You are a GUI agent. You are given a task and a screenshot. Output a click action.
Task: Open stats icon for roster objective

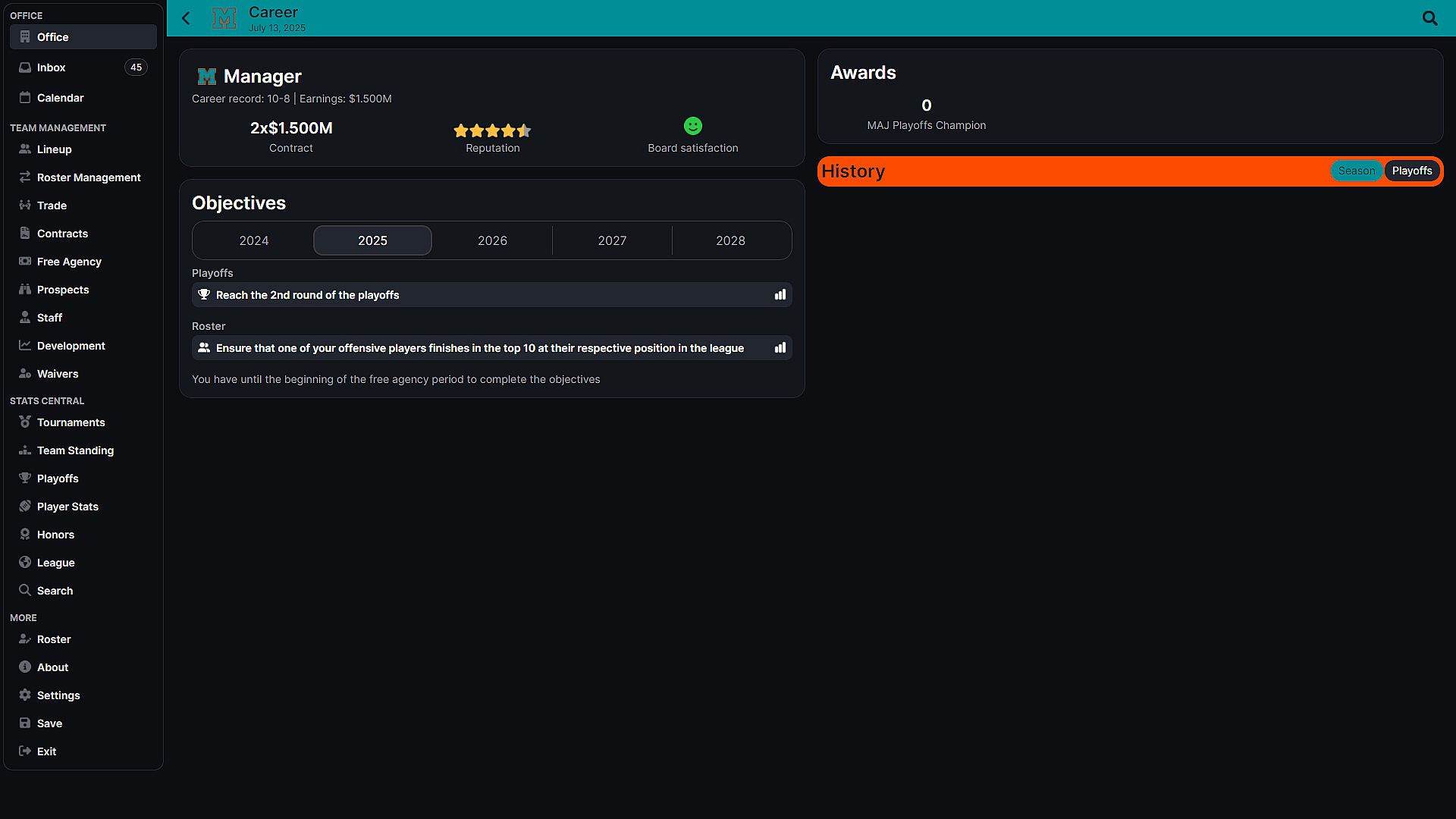click(x=780, y=348)
